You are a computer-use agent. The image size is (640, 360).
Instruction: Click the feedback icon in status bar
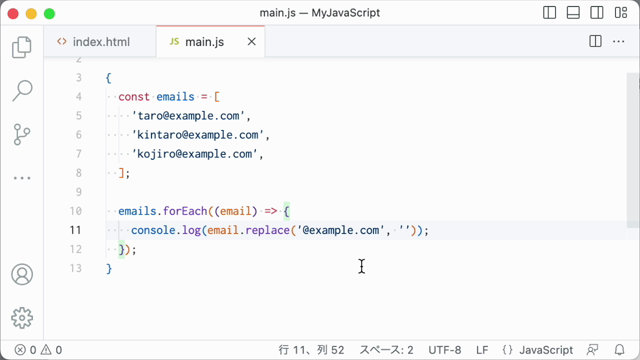[x=592, y=350]
